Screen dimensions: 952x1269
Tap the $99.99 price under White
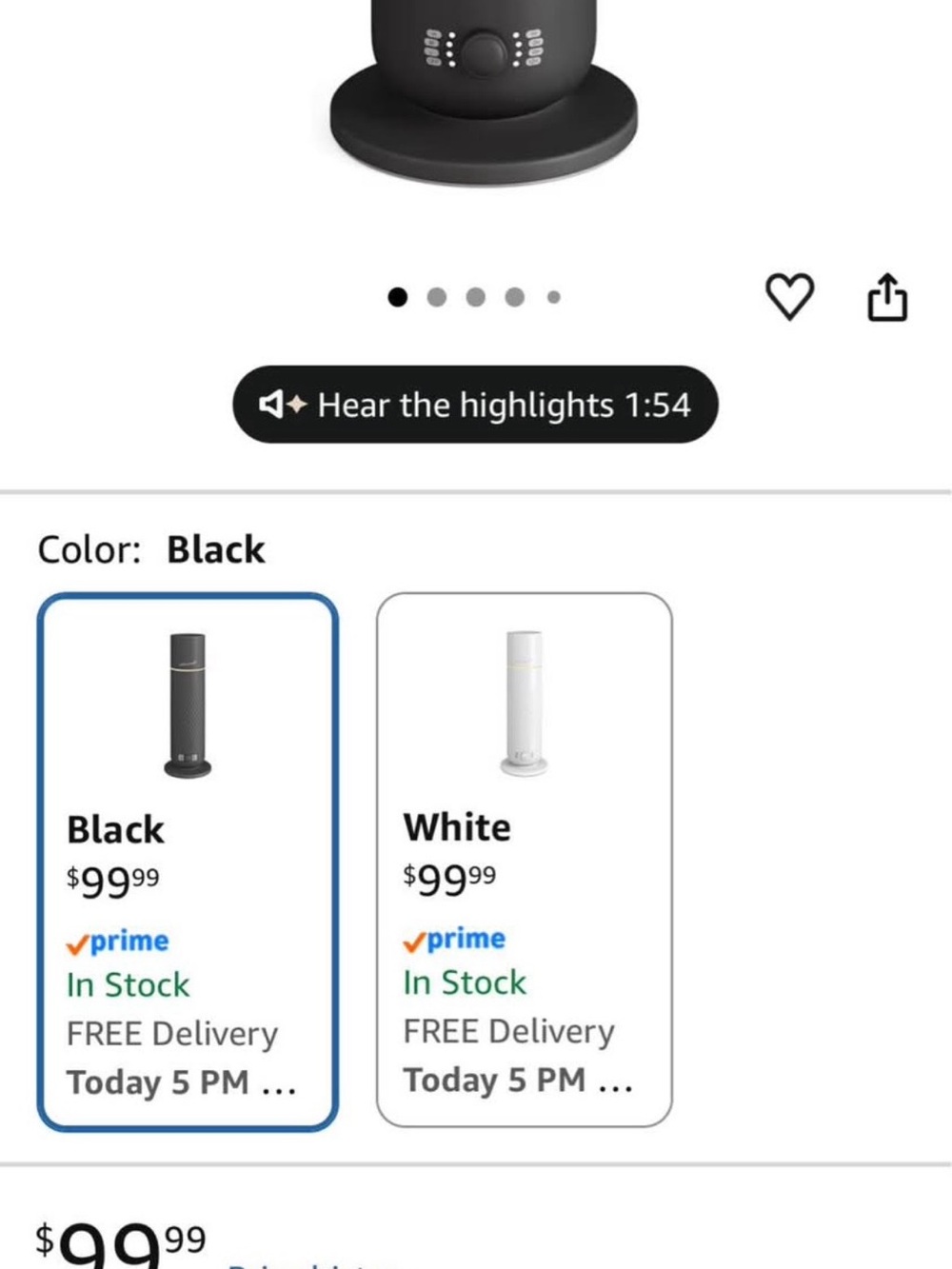(449, 879)
